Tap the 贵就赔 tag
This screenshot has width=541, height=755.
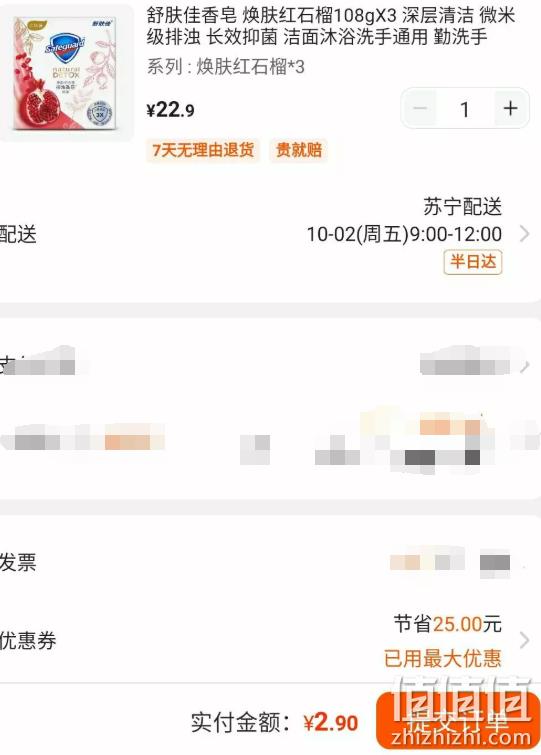298,150
